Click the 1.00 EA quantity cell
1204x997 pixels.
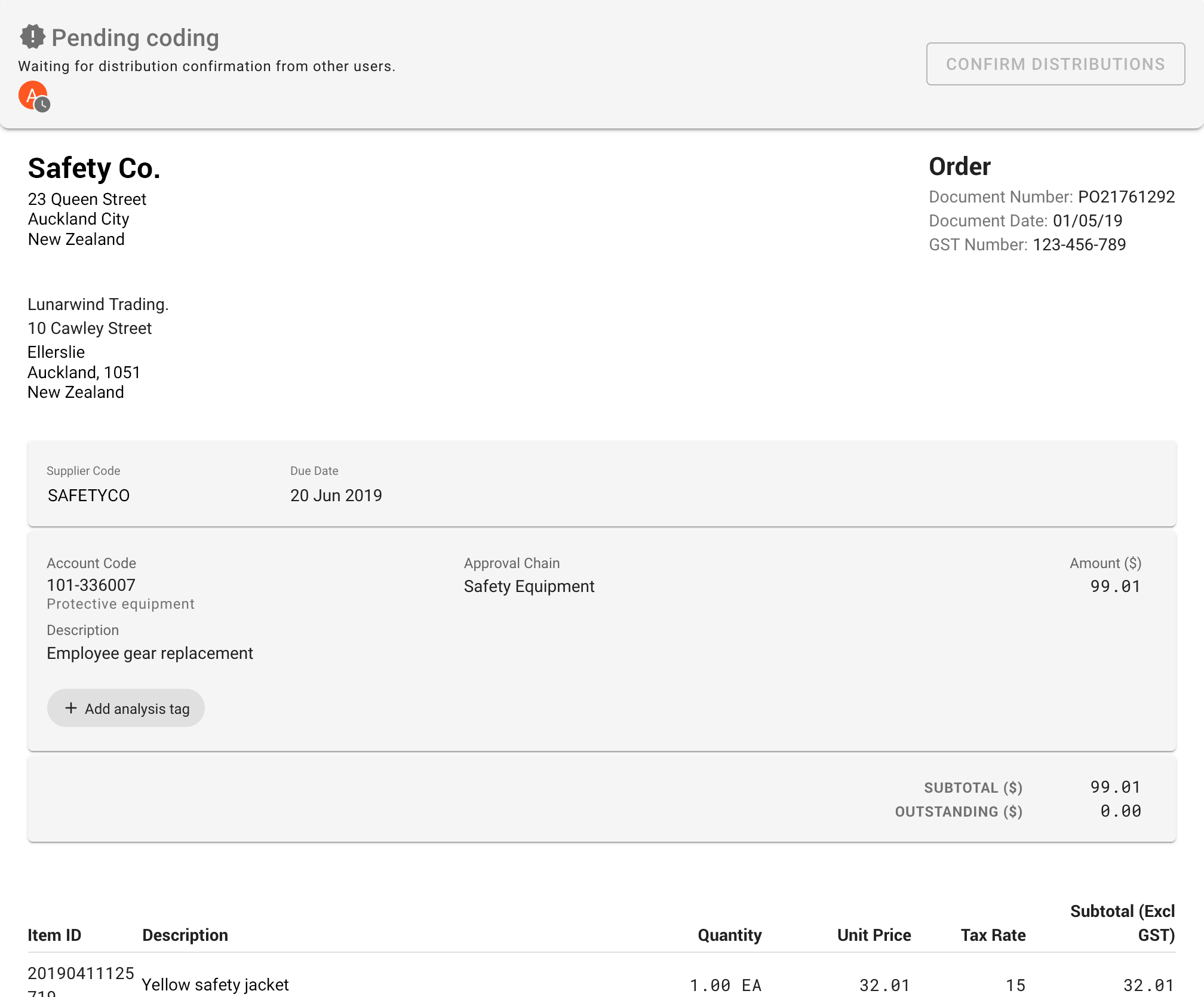pyautogui.click(x=726, y=985)
